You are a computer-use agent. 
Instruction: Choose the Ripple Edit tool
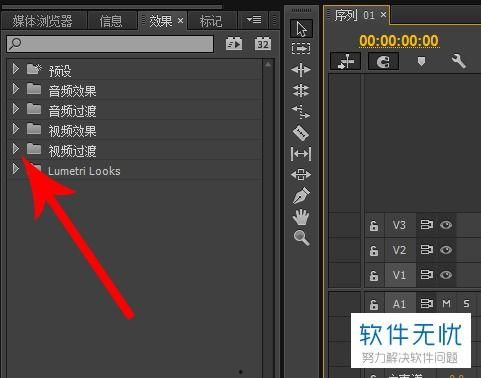point(301,70)
